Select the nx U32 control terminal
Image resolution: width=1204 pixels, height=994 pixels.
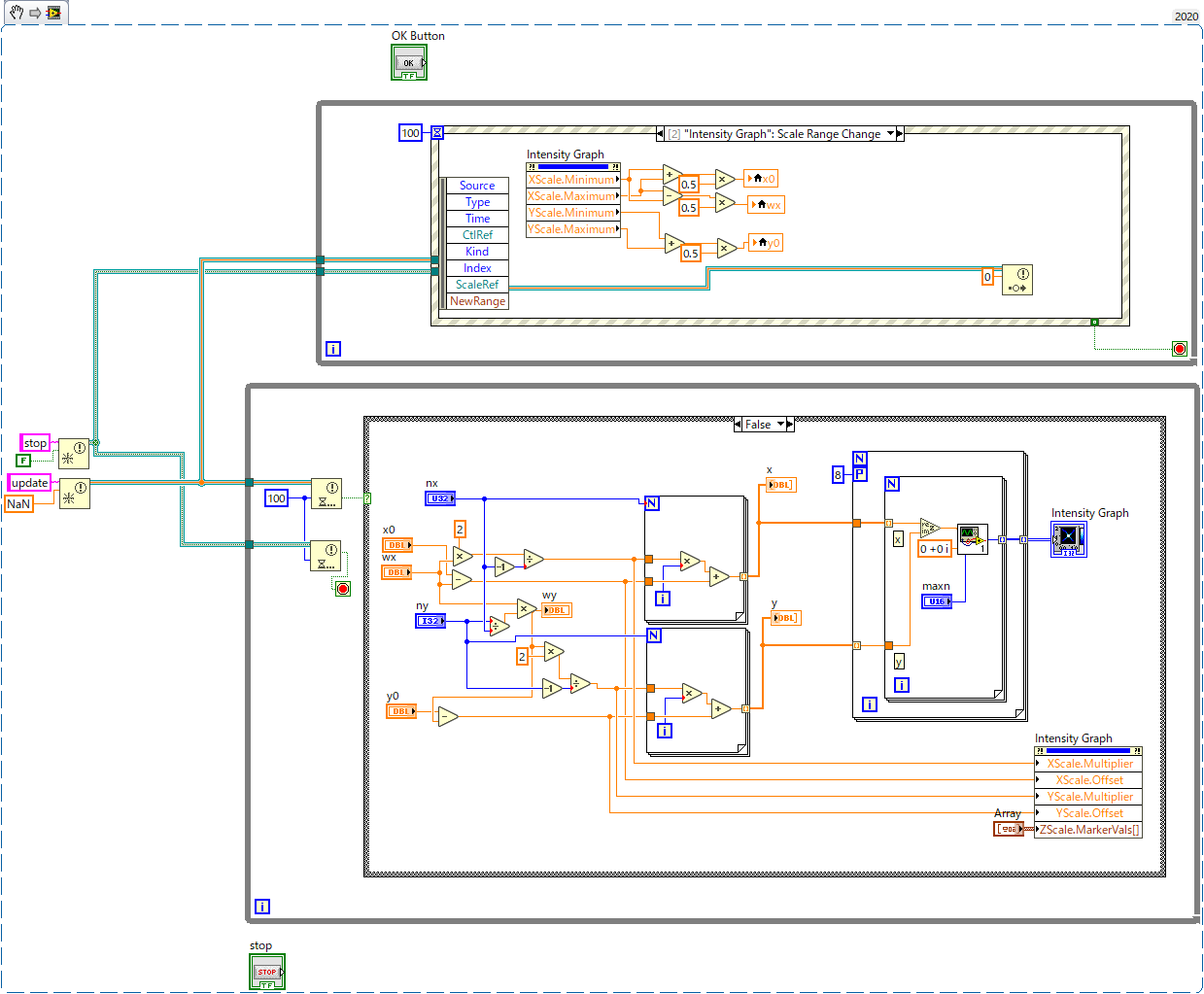(x=440, y=498)
